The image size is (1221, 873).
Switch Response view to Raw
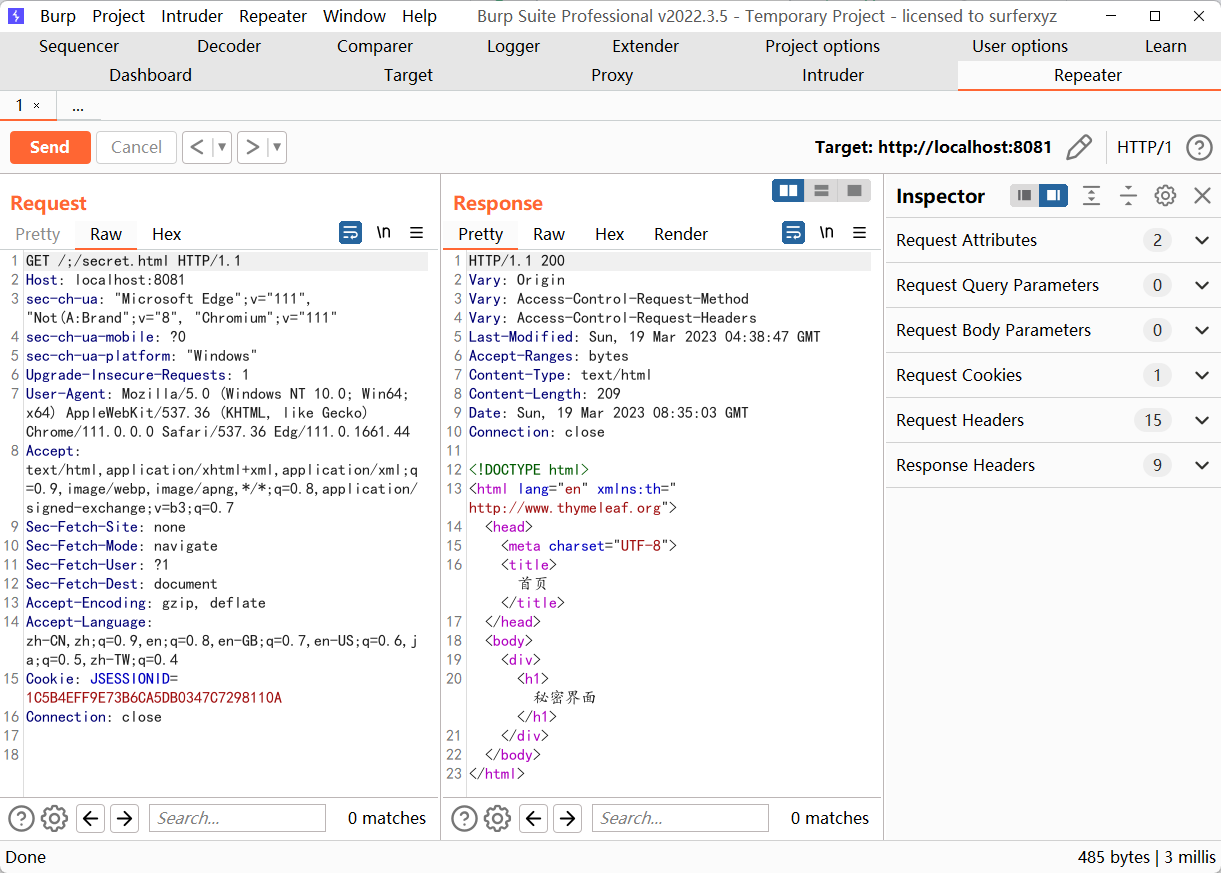(x=549, y=234)
